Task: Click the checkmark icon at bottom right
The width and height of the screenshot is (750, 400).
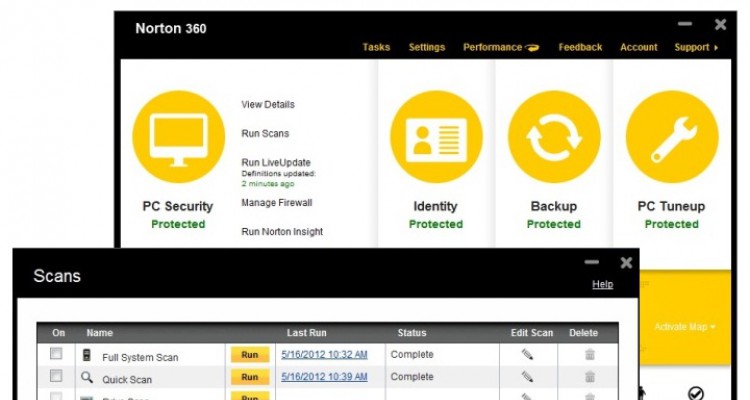Action: 696,393
